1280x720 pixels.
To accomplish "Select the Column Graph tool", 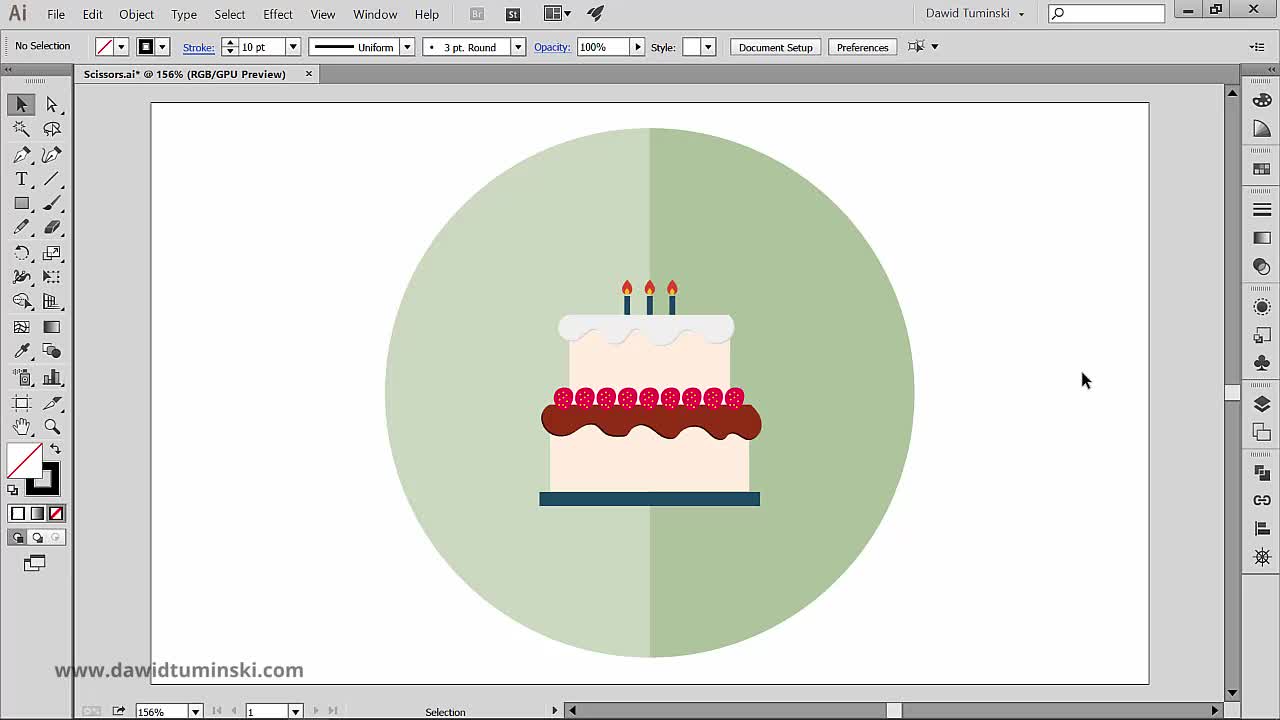I will (52, 377).
